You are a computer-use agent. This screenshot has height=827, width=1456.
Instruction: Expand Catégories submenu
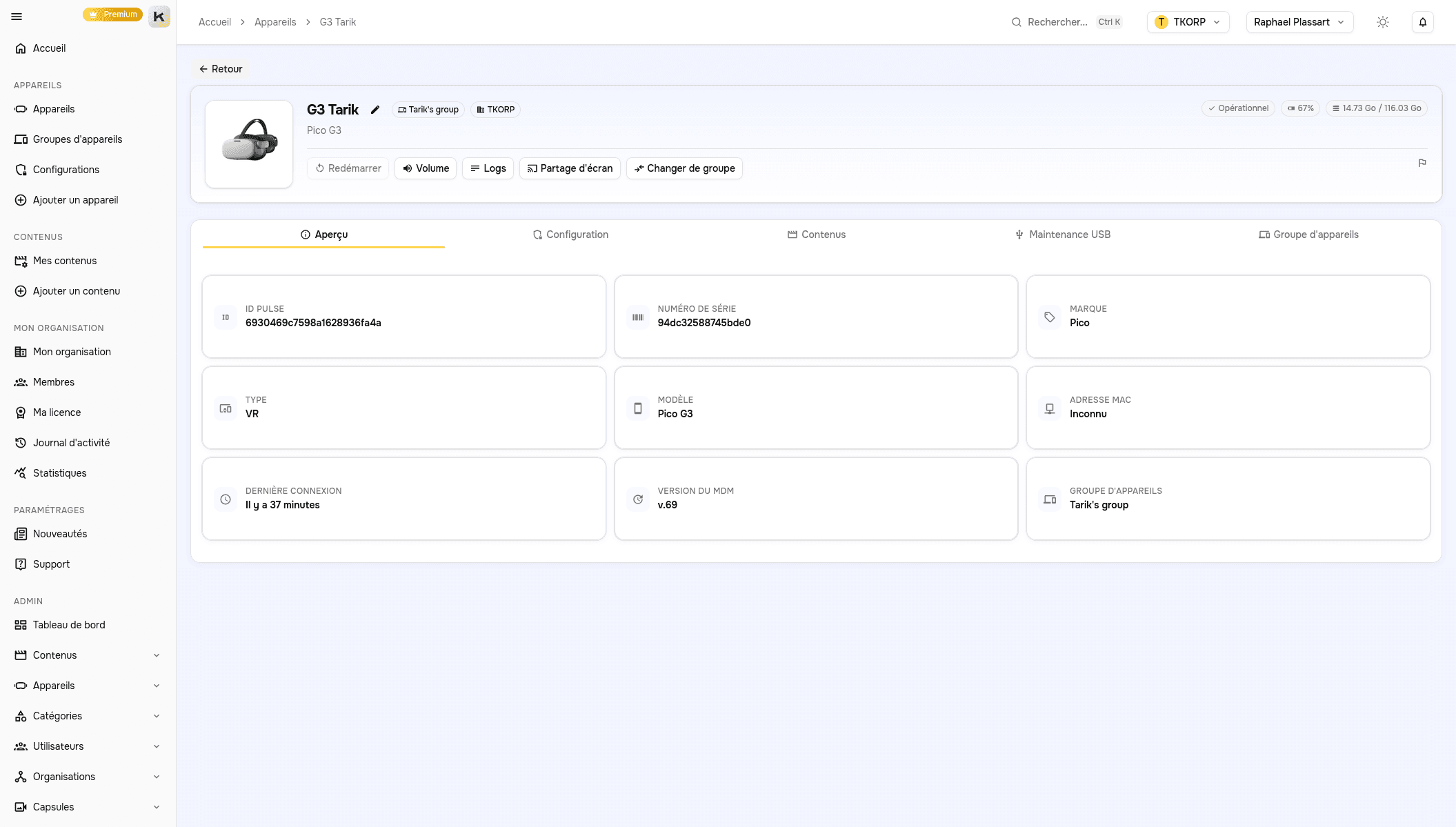point(88,716)
